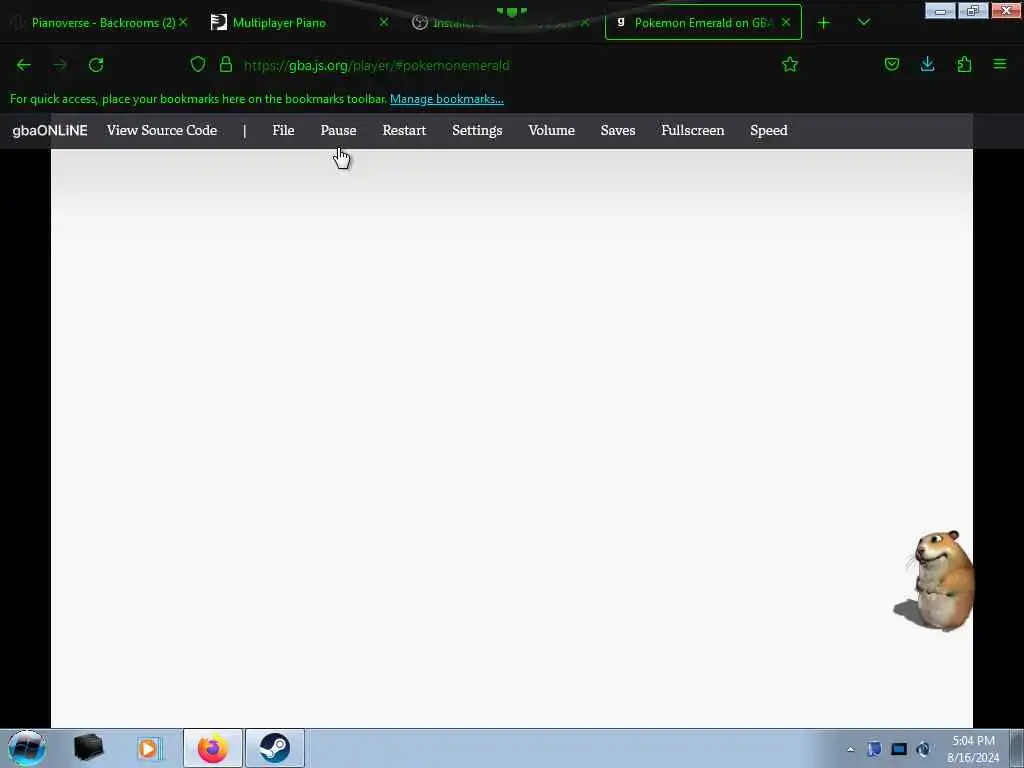Image resolution: width=1024 pixels, height=768 pixels.
Task: Switch to the third browser tab
Action: tap(501, 23)
